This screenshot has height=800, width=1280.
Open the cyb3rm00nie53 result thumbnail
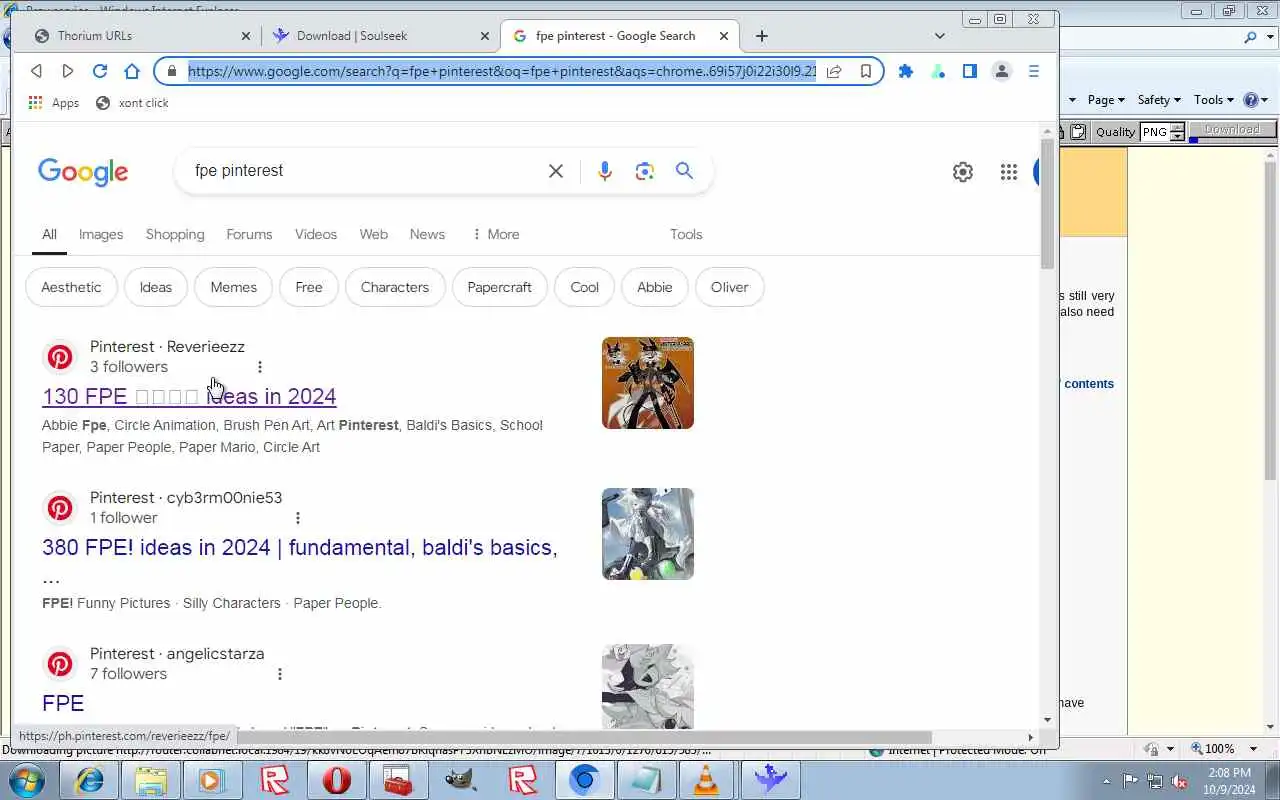click(648, 534)
